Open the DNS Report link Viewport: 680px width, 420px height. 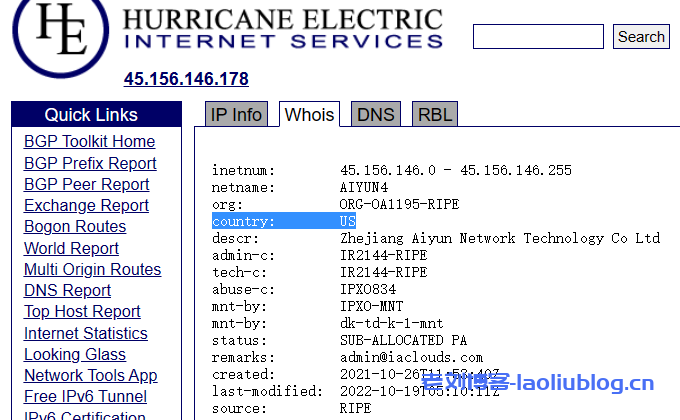click(67, 290)
